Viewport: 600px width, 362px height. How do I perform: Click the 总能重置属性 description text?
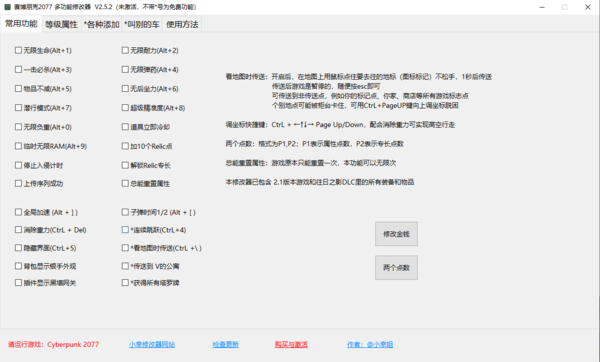pyautogui.click(x=311, y=163)
